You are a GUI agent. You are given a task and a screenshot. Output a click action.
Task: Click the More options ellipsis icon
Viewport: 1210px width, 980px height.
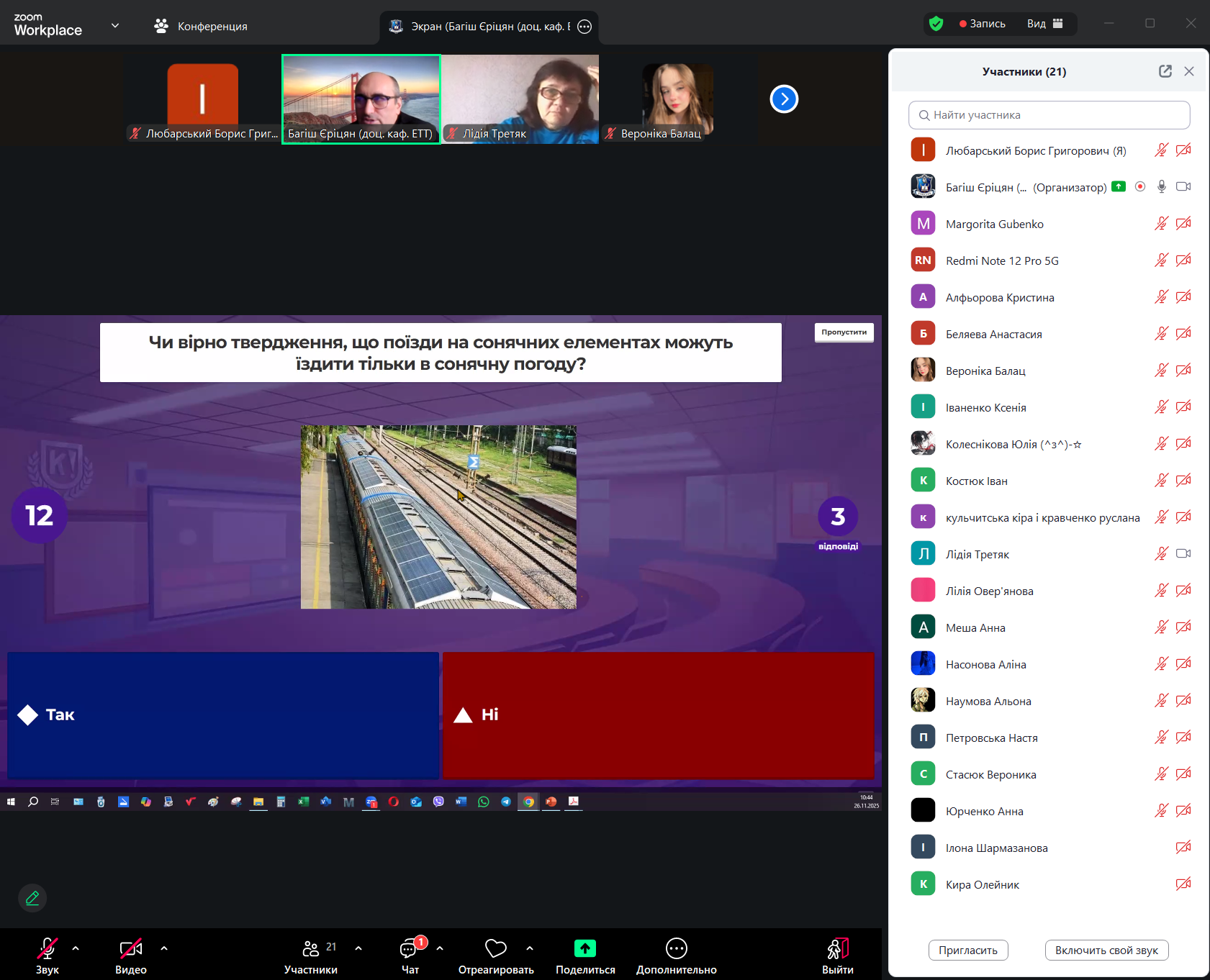click(x=676, y=948)
